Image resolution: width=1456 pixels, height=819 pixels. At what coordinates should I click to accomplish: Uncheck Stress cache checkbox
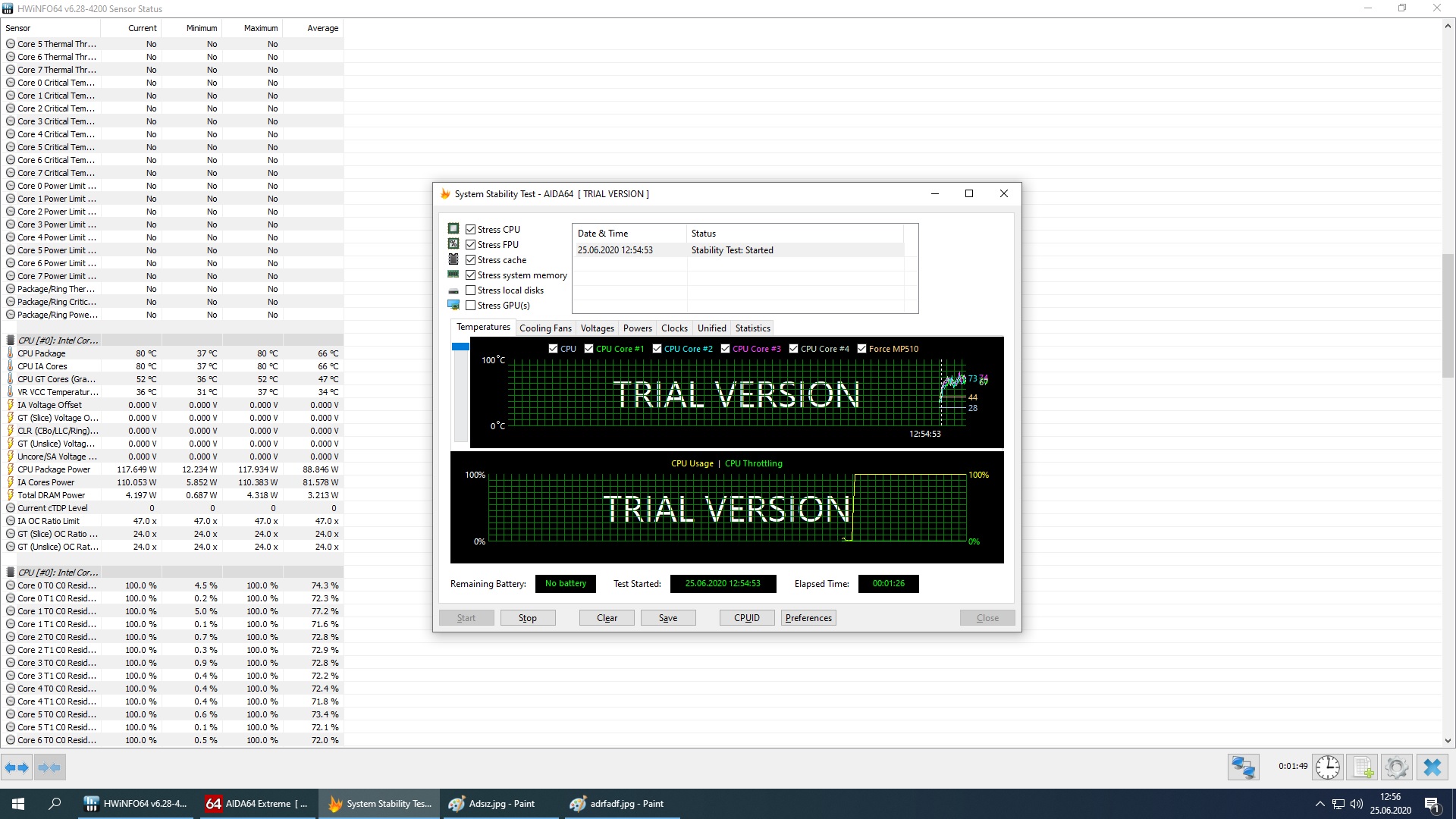tap(471, 259)
